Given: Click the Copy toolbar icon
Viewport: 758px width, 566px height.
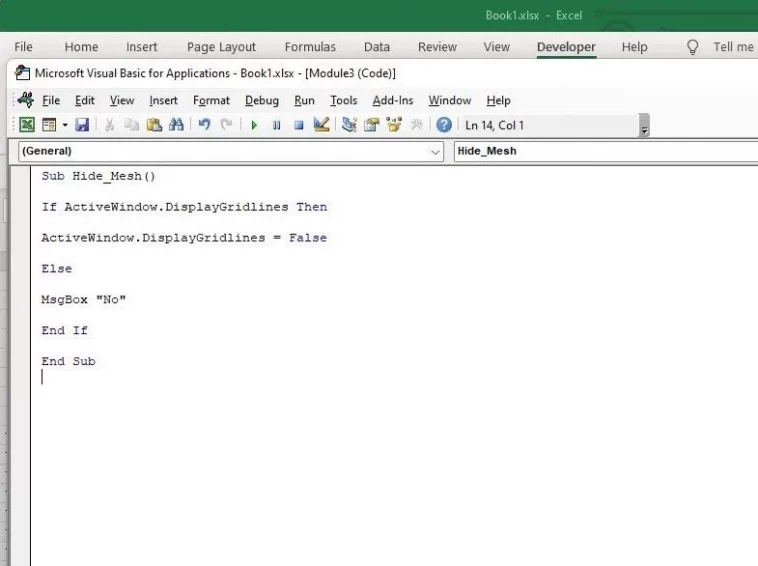Looking at the screenshot, I should 131,125.
